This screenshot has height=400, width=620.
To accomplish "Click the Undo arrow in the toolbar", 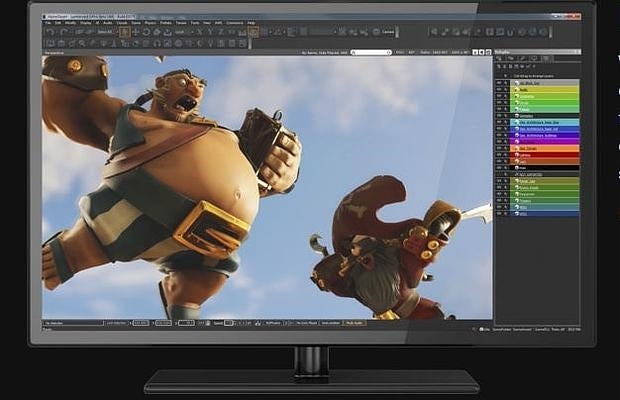I will (51, 32).
